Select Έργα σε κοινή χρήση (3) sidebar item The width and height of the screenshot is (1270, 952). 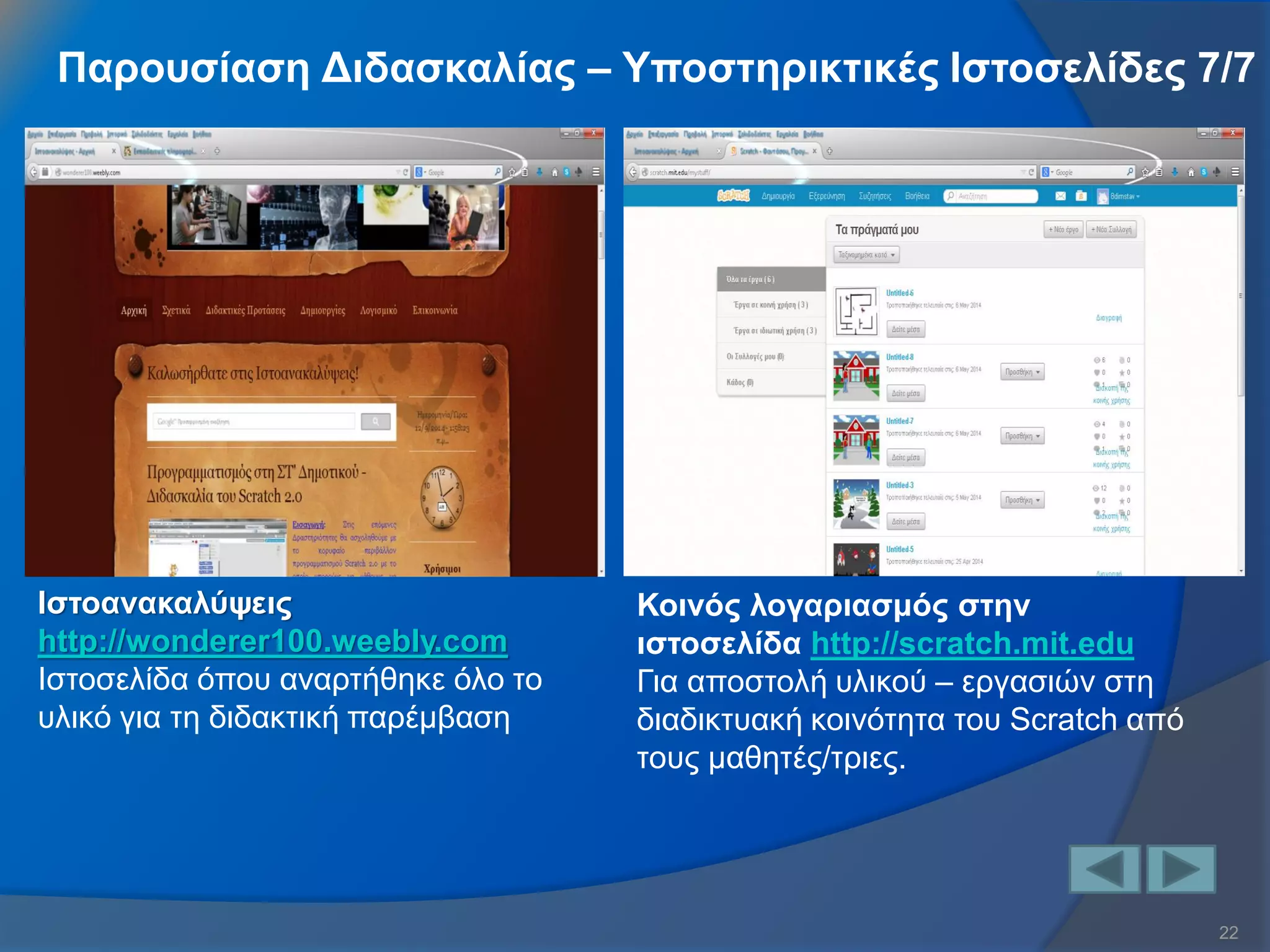771,305
